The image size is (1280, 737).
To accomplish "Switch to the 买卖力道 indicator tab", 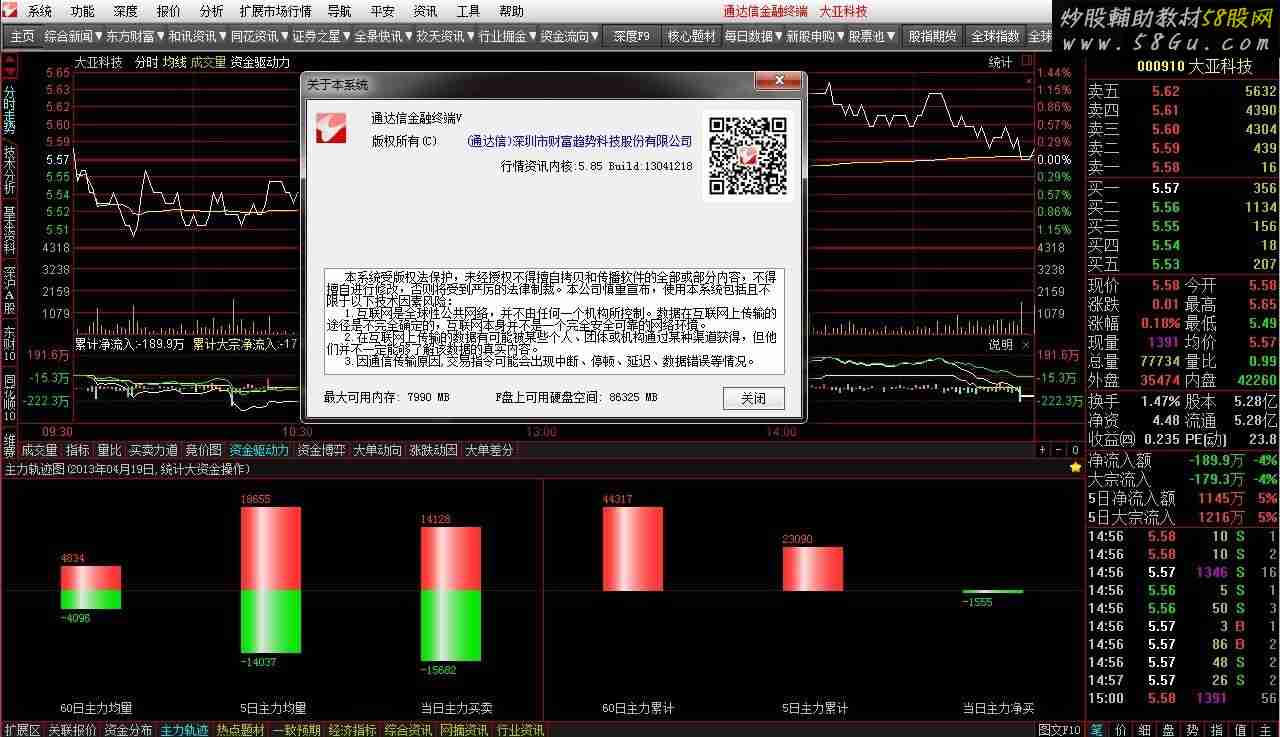I will tap(153, 450).
